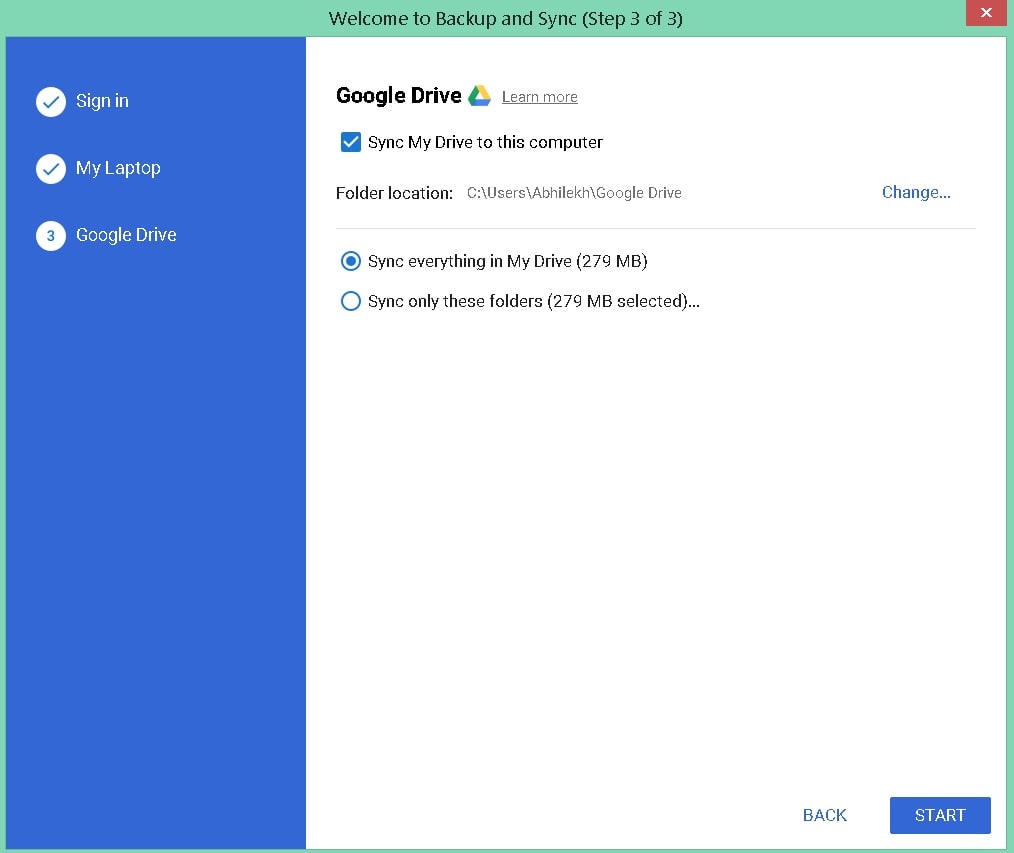Viewport: 1014px width, 853px height.
Task: Click the Folder location label
Action: tap(394, 193)
